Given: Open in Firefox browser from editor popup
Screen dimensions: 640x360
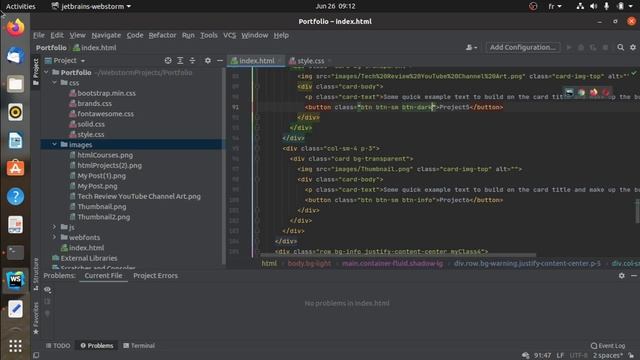Looking at the screenshot, I should tap(593, 92).
